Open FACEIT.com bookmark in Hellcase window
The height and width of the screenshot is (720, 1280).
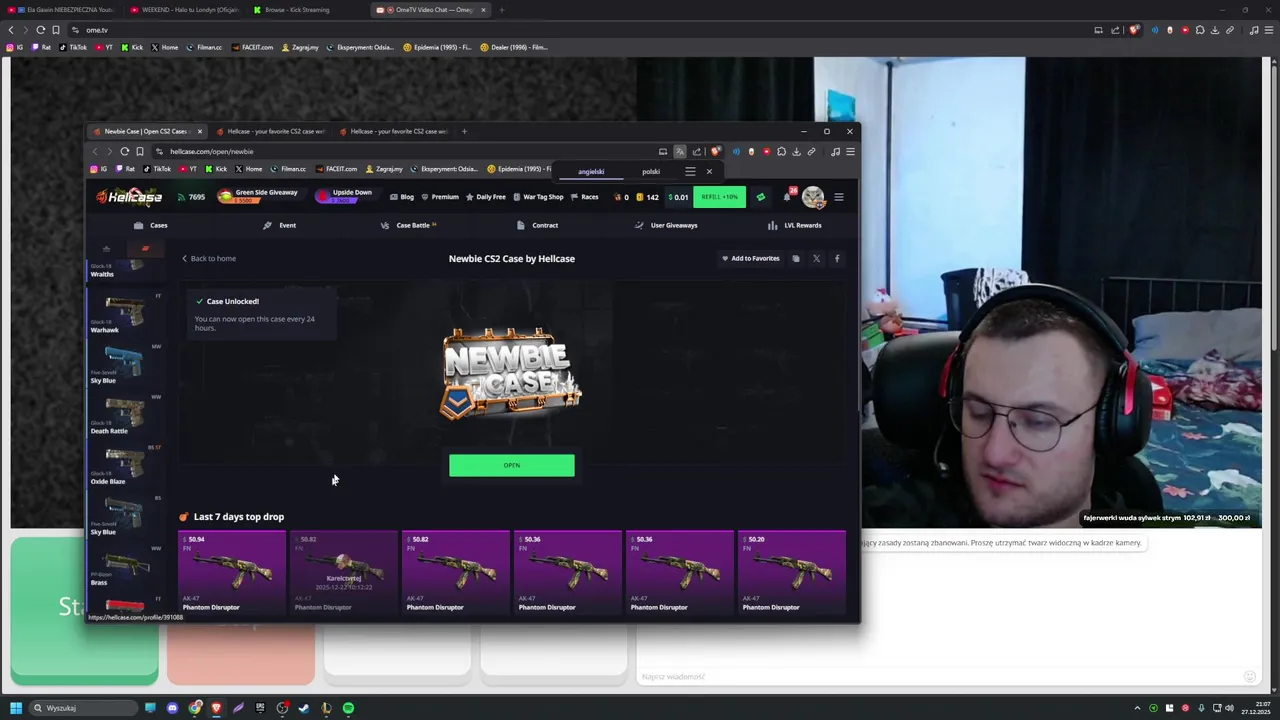tap(336, 169)
